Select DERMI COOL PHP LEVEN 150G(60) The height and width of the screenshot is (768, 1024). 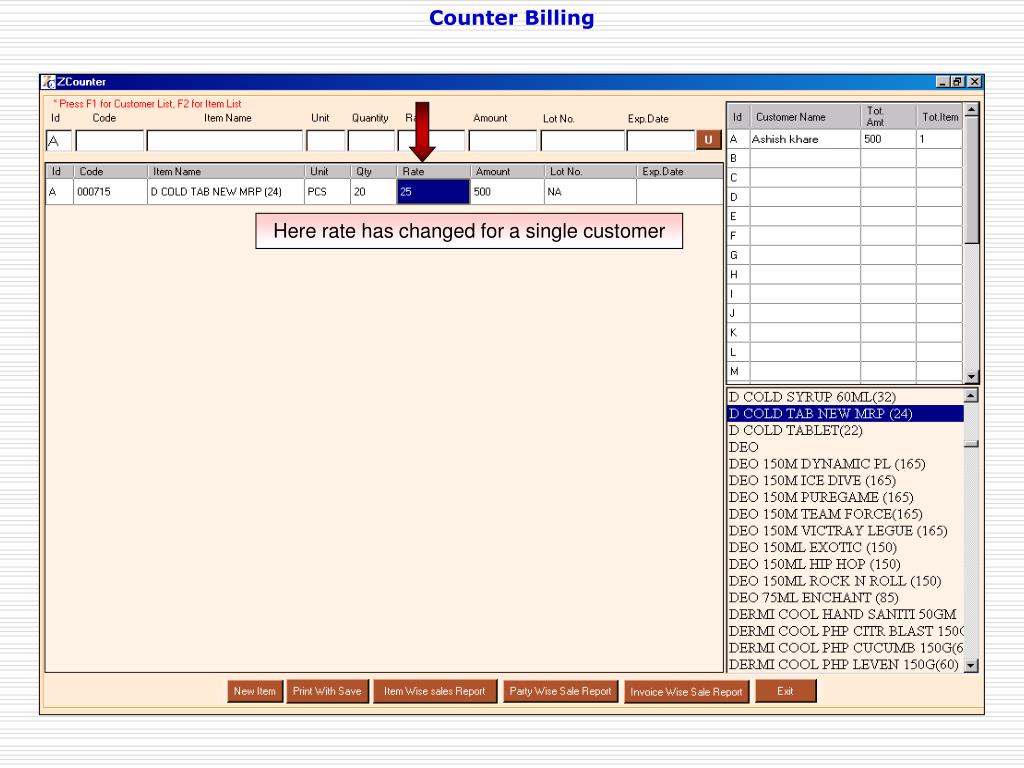tap(845, 665)
